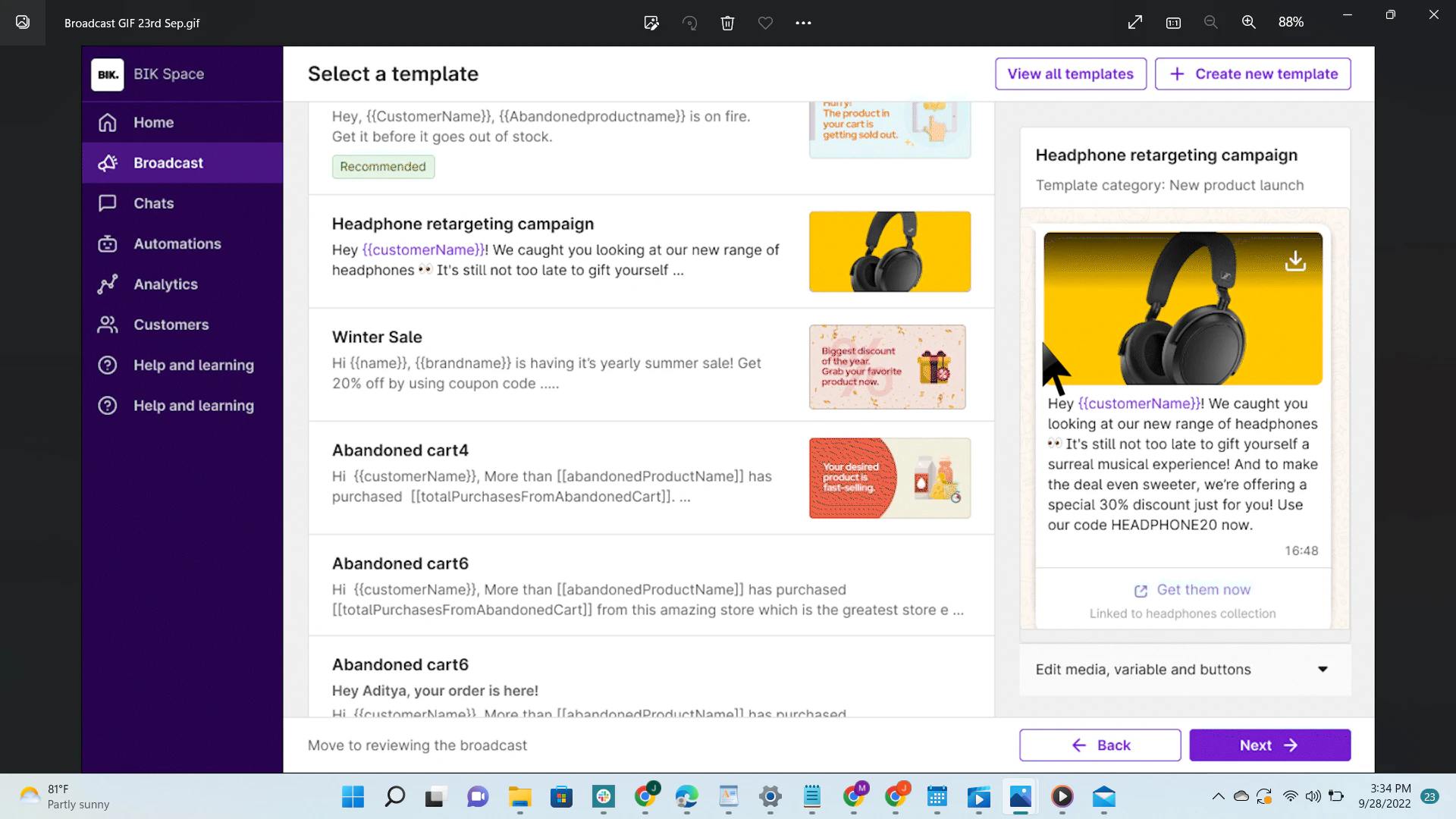Zoom out of the image
Viewport: 1456px width, 819px height.
[1210, 22]
